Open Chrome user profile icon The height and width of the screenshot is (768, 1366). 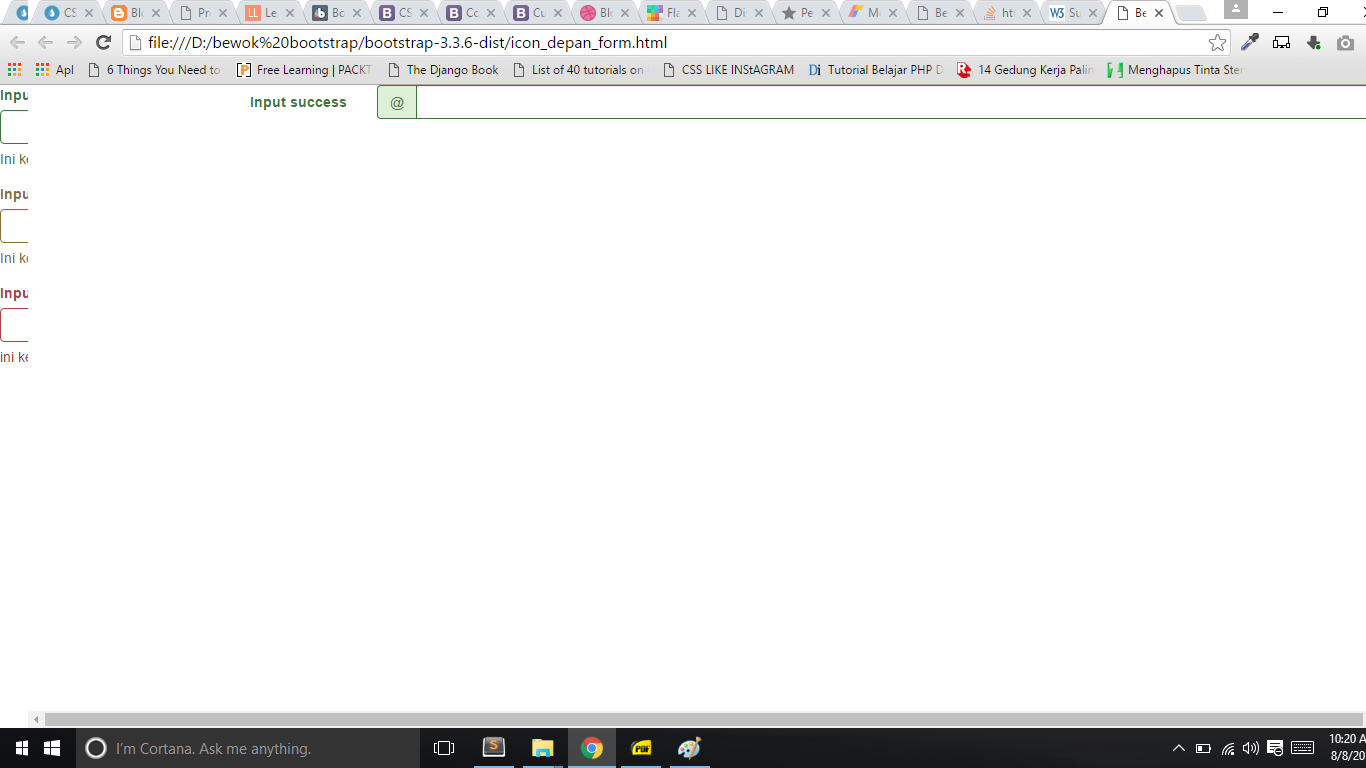[1236, 9]
